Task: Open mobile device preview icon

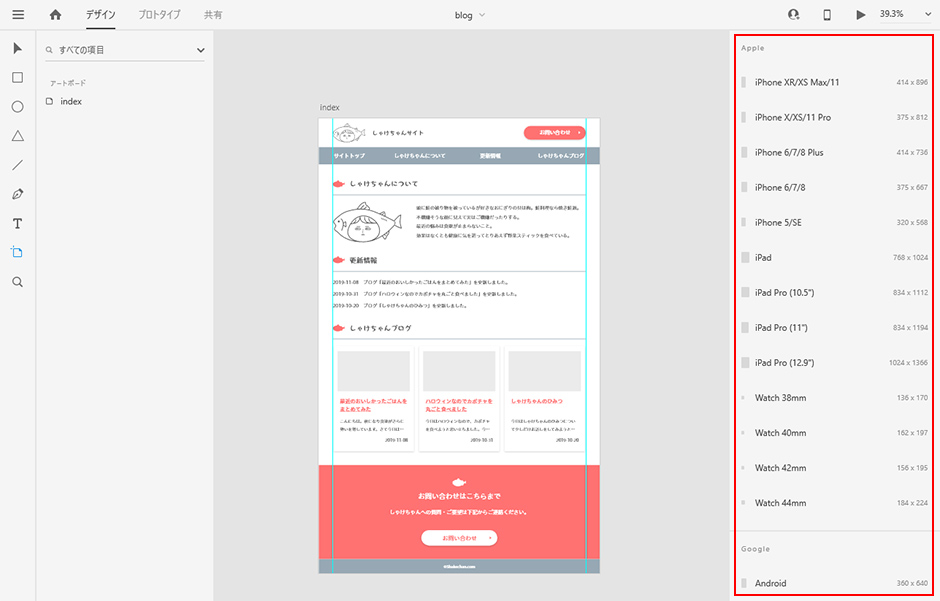Action: click(827, 15)
